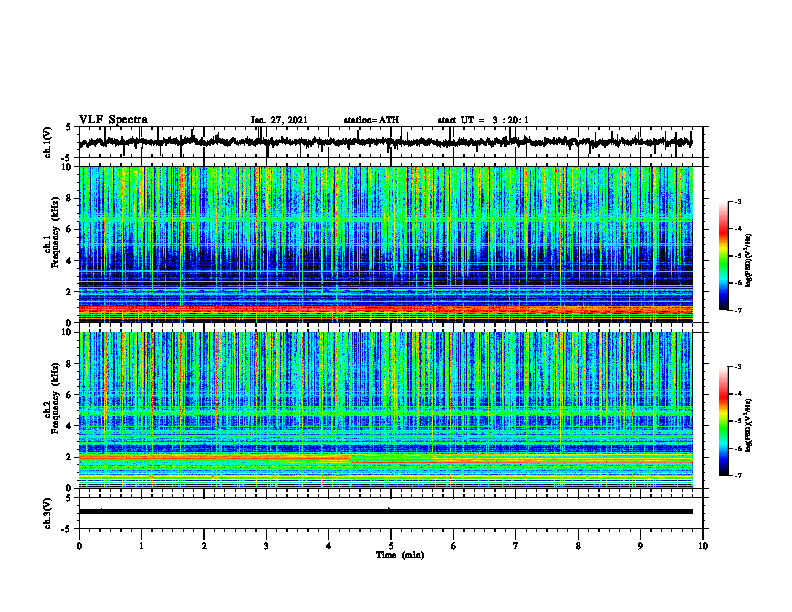The width and height of the screenshot is (792, 612).
Task: Click the '-5' volt tick on ch.3(V) axis
Action: click(67, 529)
